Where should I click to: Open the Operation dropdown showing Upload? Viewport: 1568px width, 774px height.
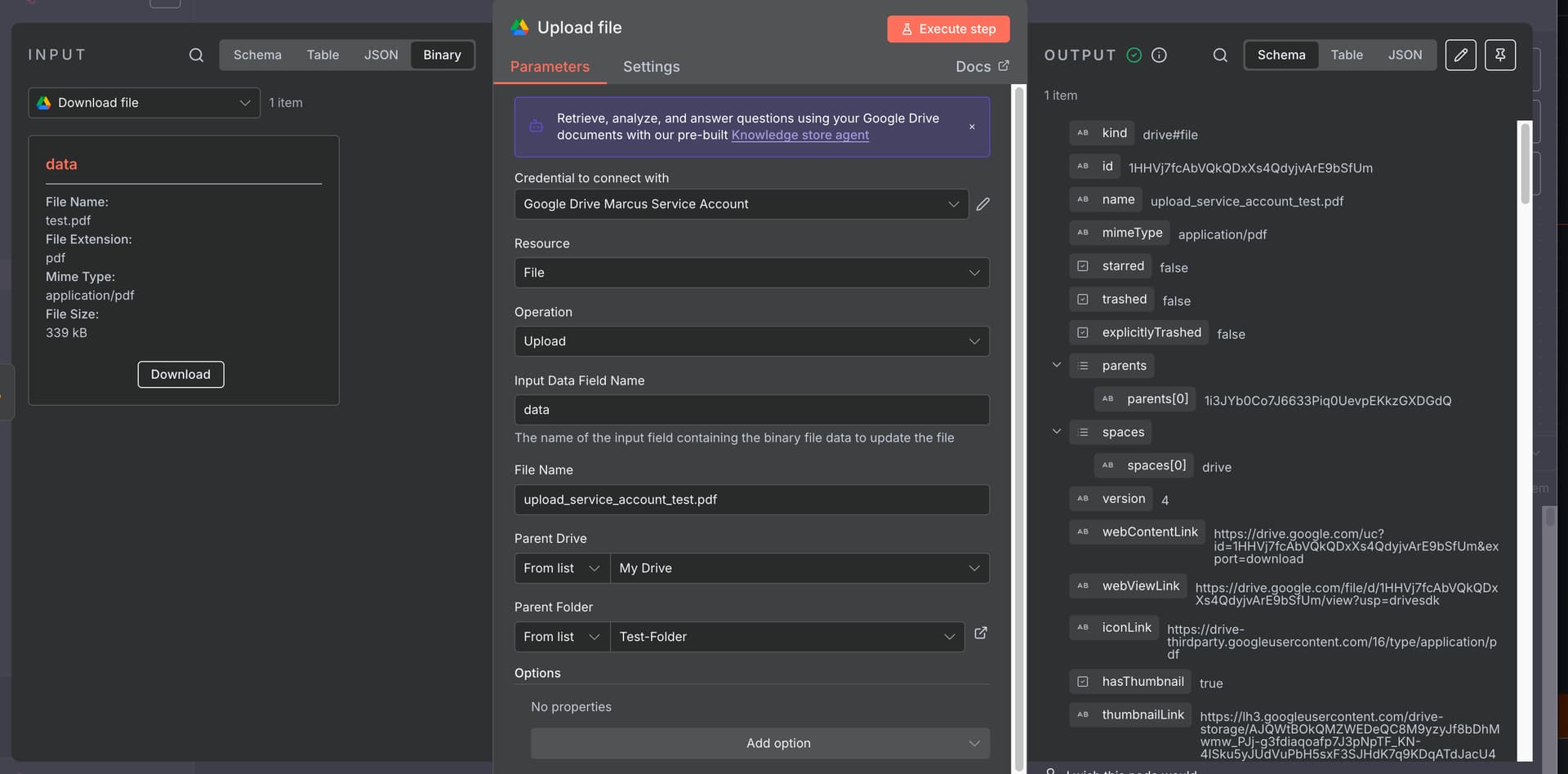click(x=751, y=341)
